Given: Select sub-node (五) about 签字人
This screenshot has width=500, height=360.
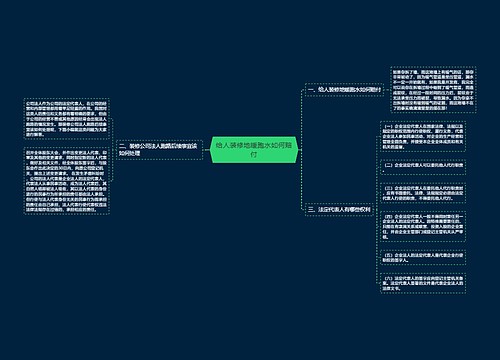Looking at the screenshot, I should coord(423,257).
